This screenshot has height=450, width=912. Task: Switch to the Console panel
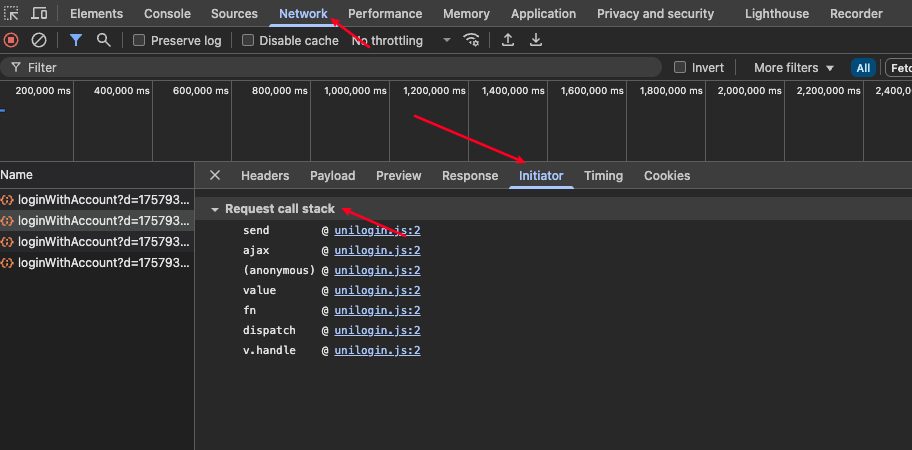tap(167, 13)
